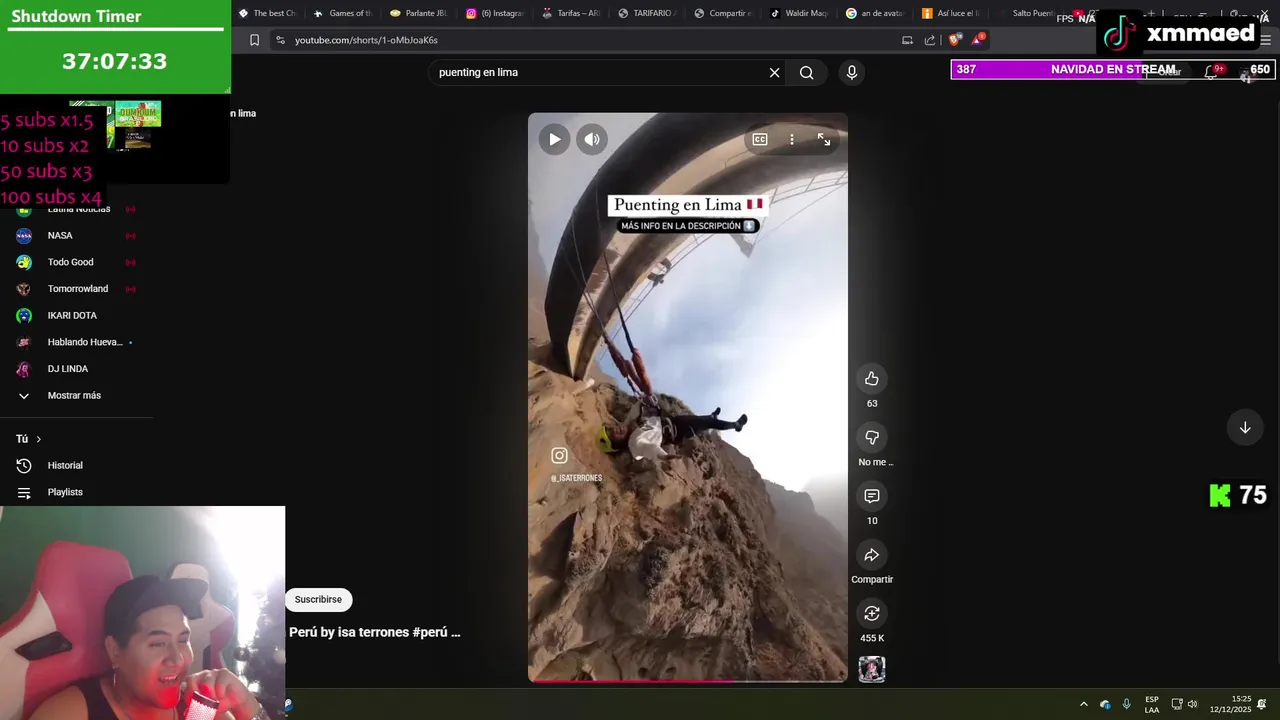Open the Brave Rewards icon
The width and height of the screenshot is (1280, 720).
(978, 40)
